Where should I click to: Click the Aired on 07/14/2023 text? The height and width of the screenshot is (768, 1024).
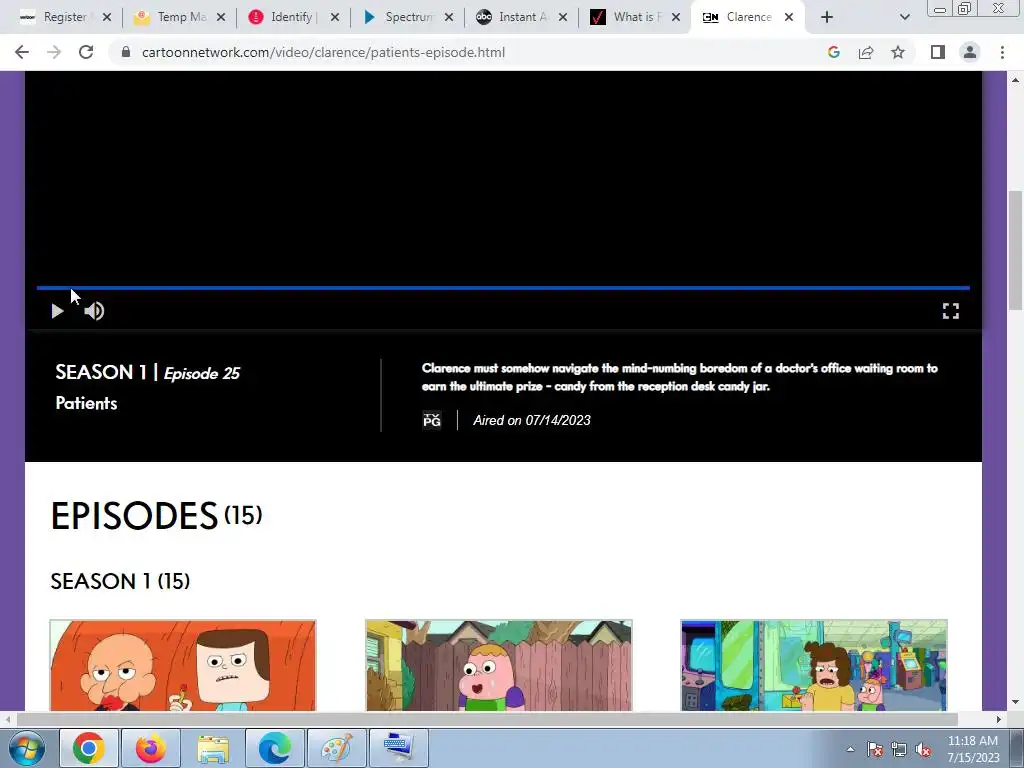tap(532, 421)
